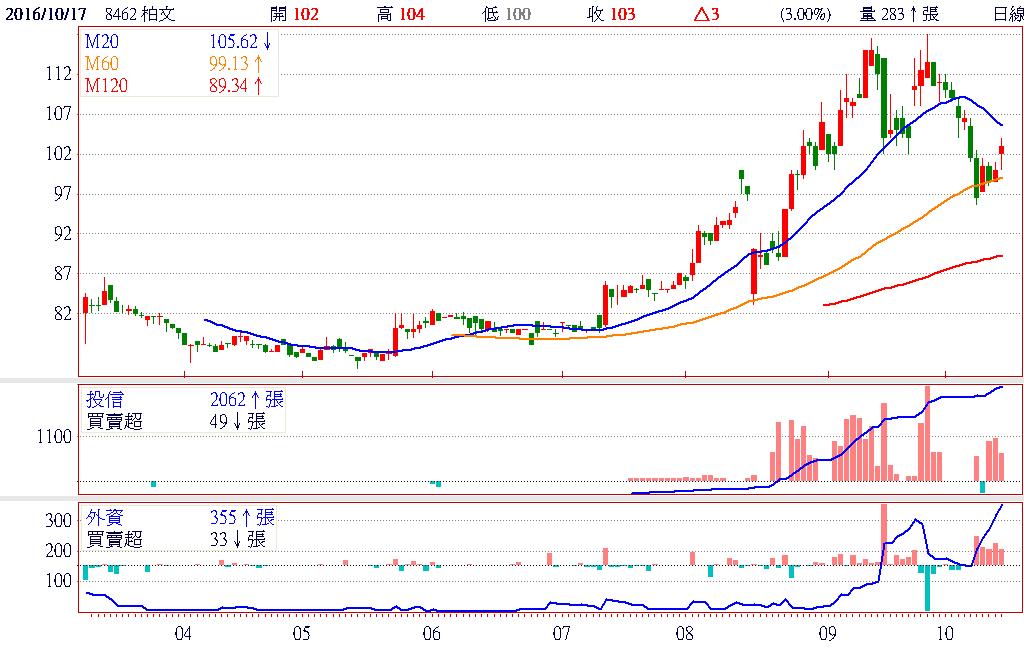1024x662 pixels.
Task: Click the 09 month marker on time axis
Action: [x=827, y=634]
